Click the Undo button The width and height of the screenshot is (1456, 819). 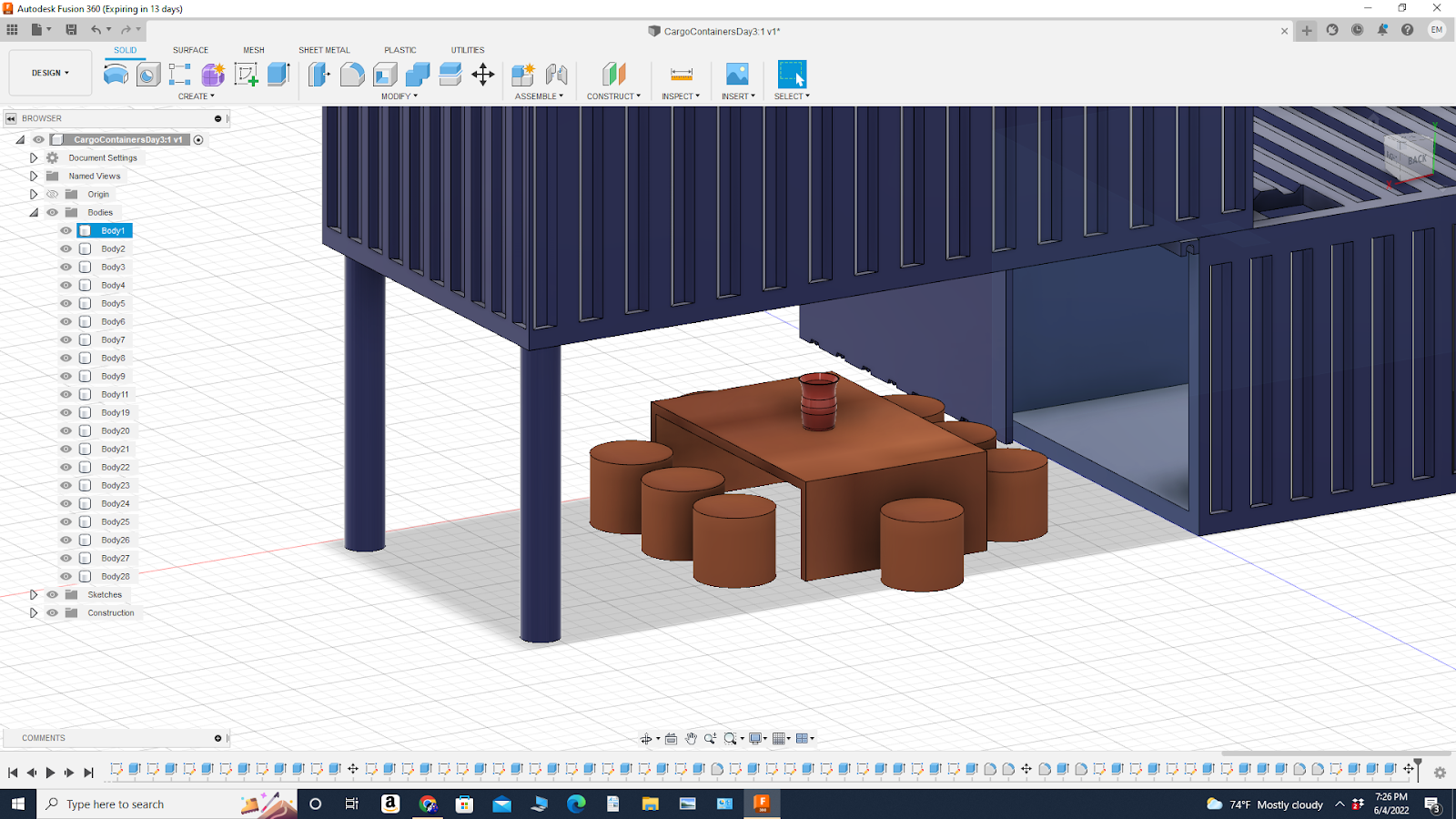coord(96,30)
